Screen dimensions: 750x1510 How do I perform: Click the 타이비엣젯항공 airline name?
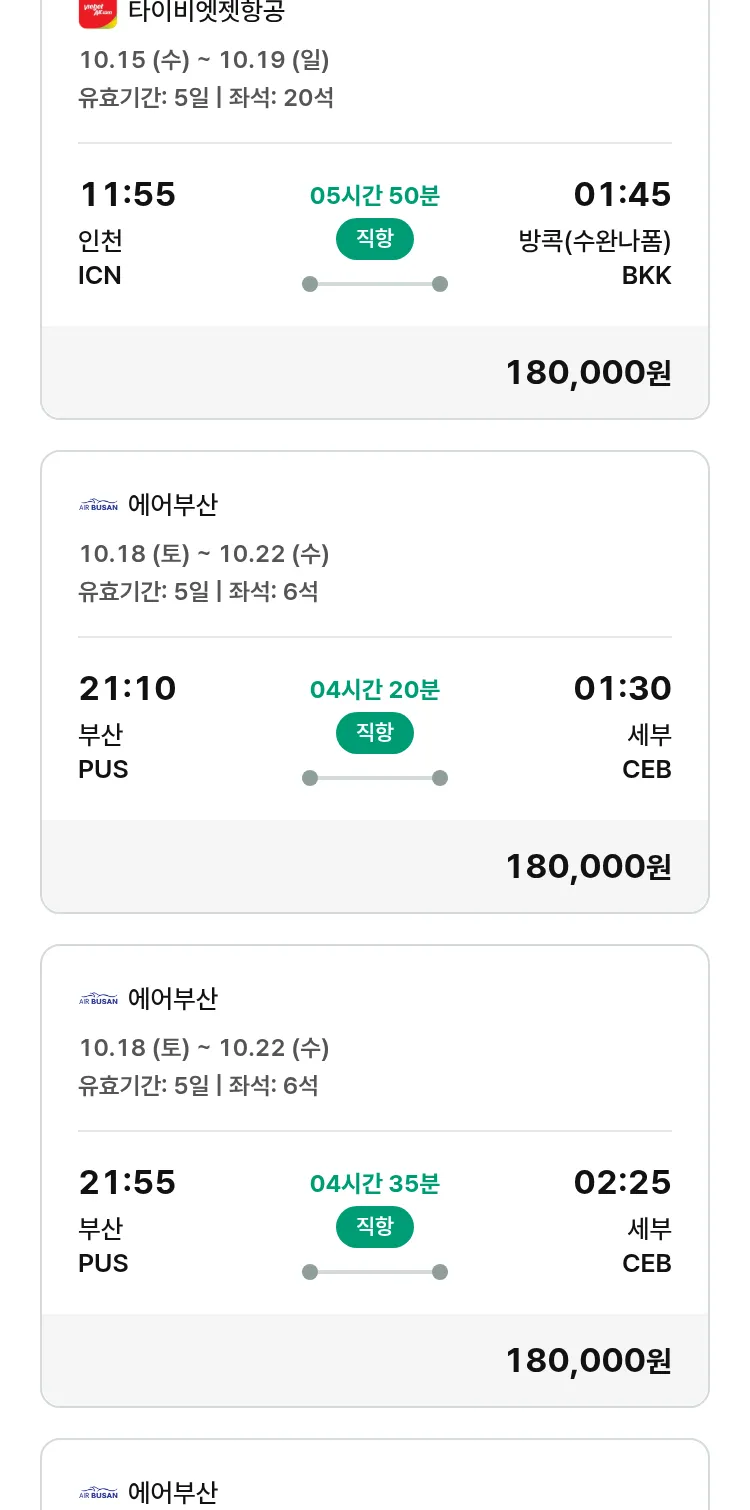click(206, 10)
